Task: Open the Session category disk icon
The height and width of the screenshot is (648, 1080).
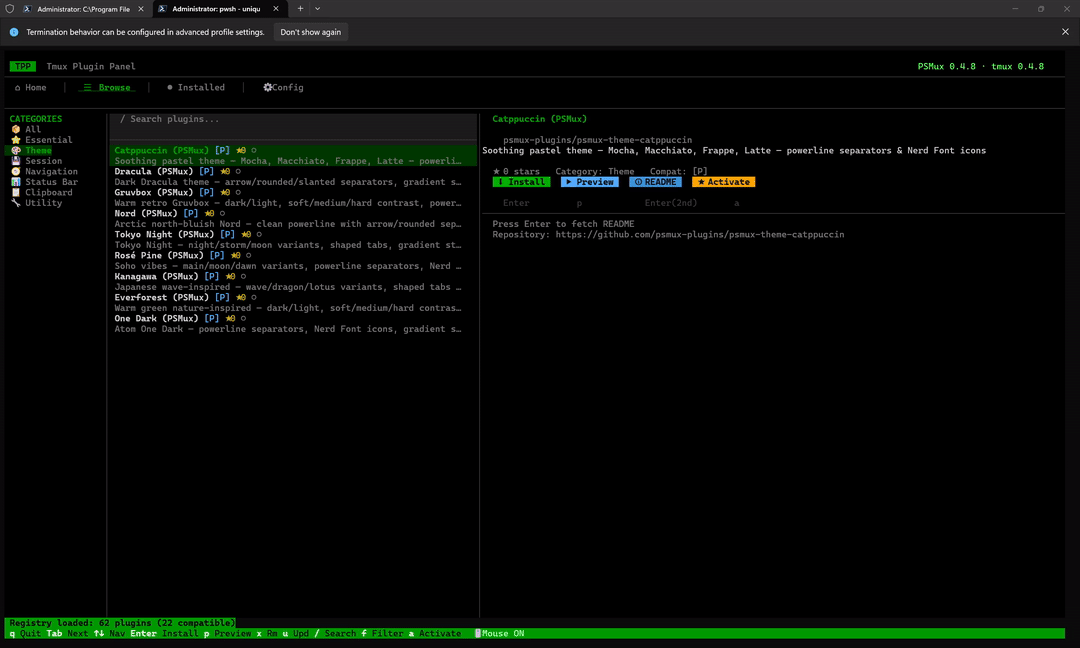Action: click(x=16, y=161)
